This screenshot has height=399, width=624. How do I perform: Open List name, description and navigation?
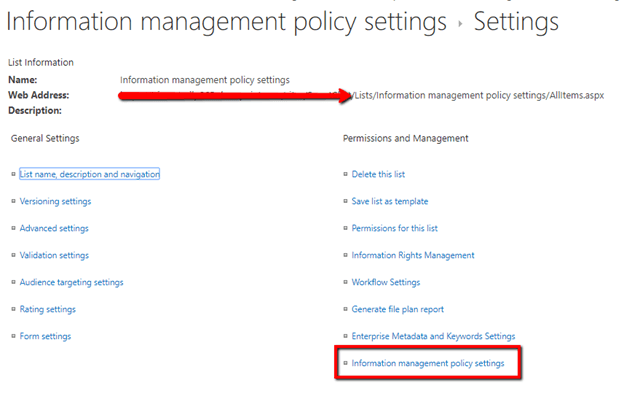[x=90, y=174]
